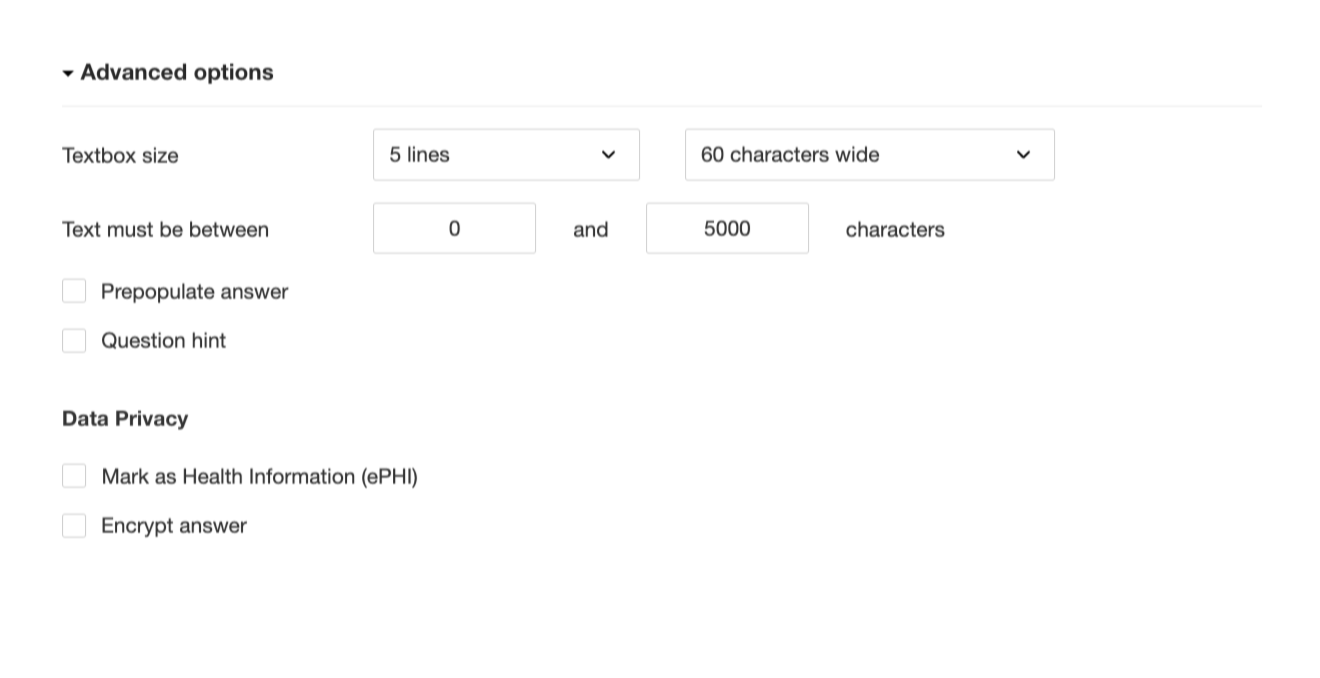Enable the Prepopulate answer checkbox
The height and width of the screenshot is (678, 1320).
tap(74, 291)
